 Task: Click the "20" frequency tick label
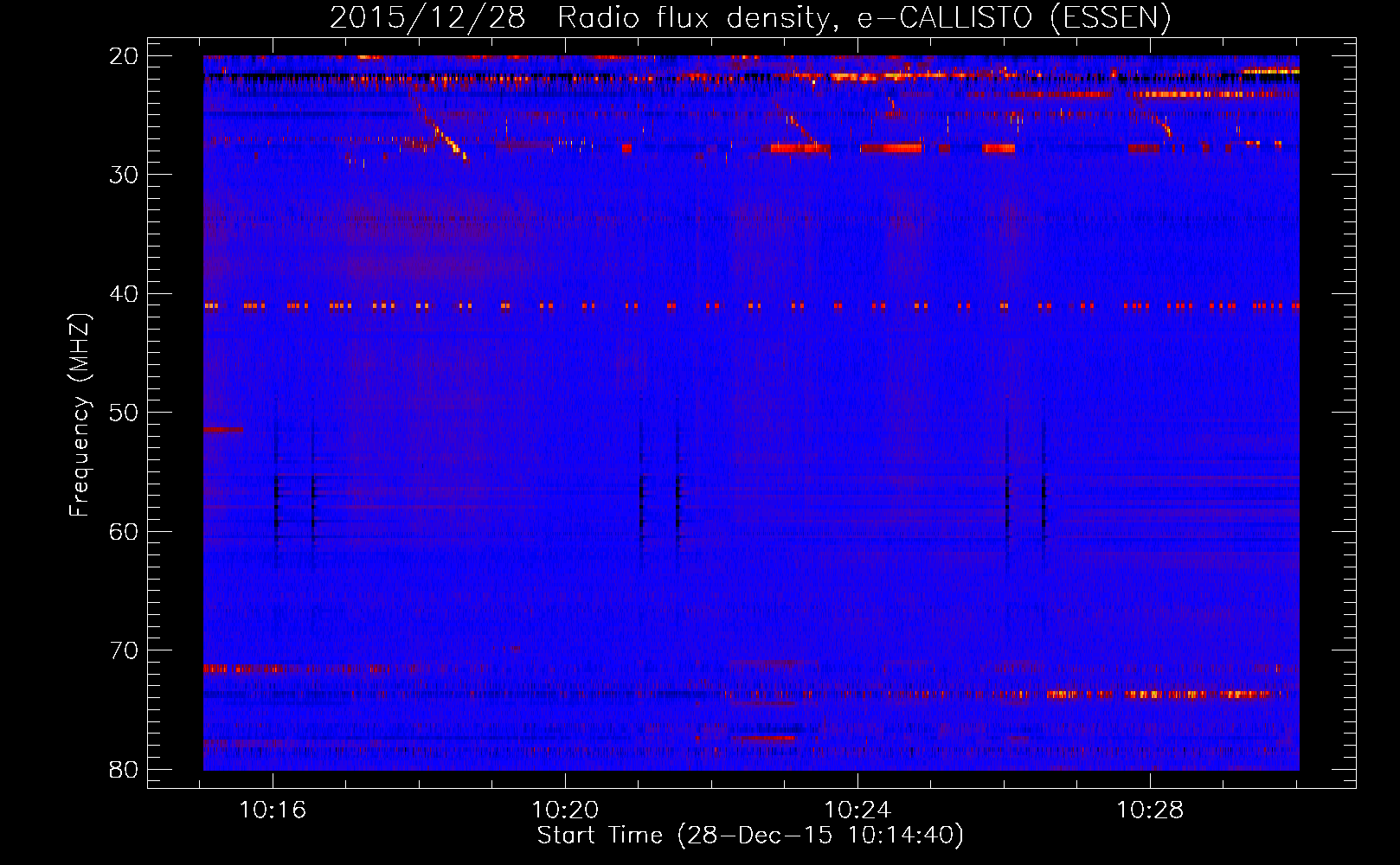125,56
